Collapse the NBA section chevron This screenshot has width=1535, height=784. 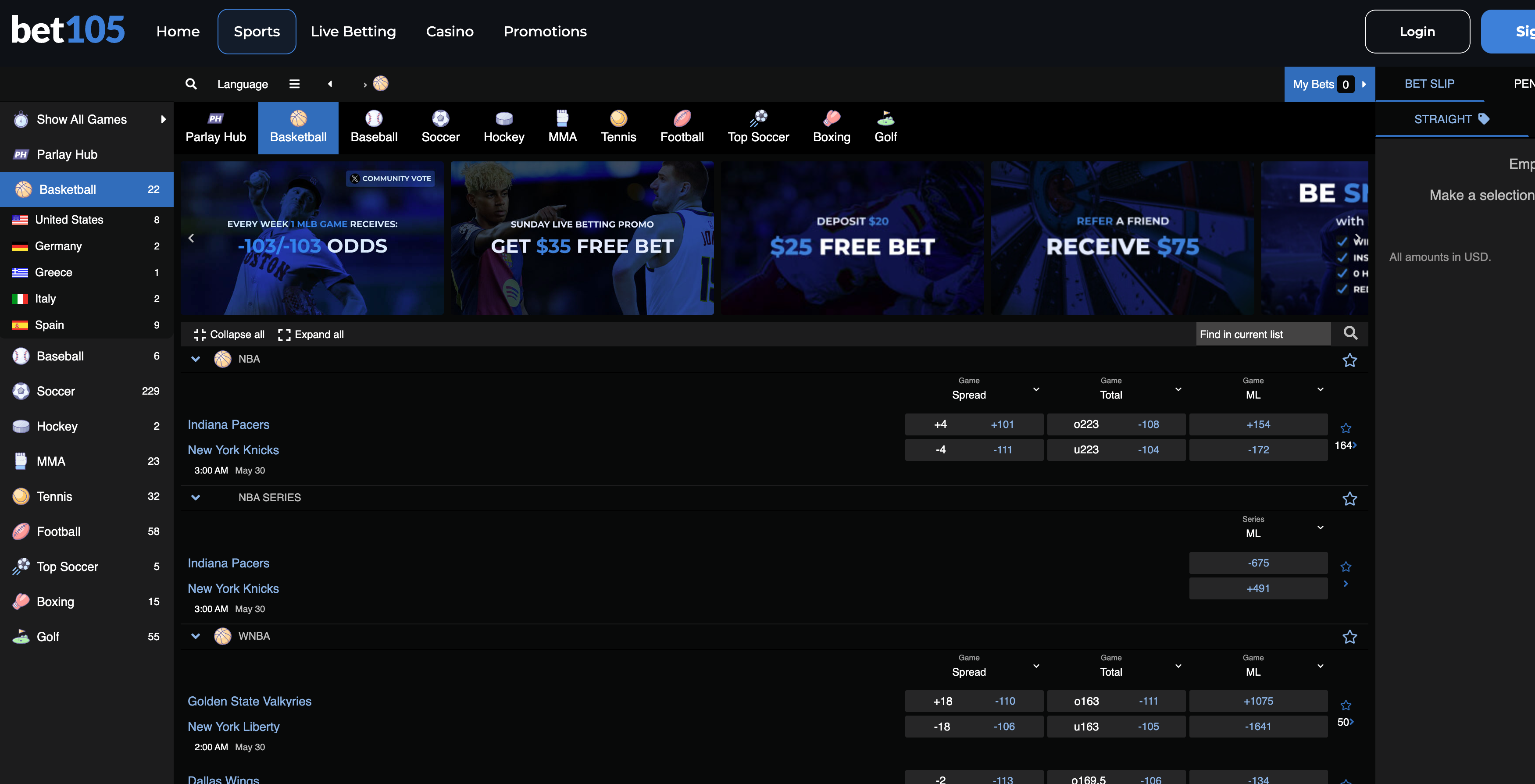pos(196,359)
